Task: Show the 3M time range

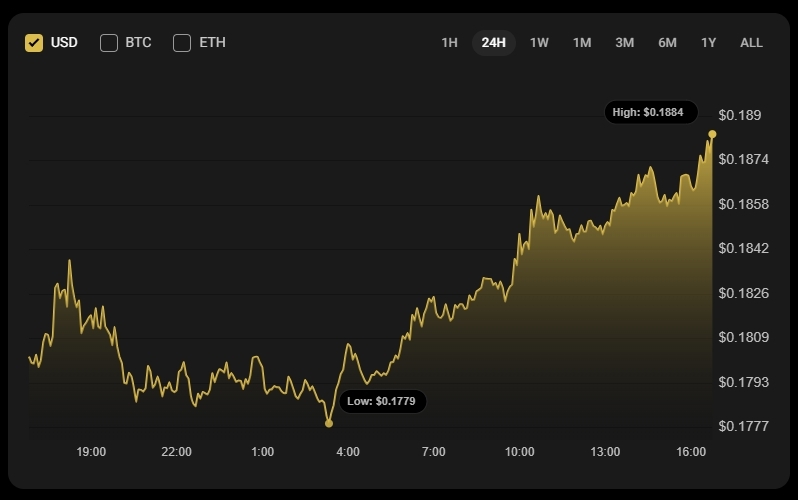Action: coord(624,43)
